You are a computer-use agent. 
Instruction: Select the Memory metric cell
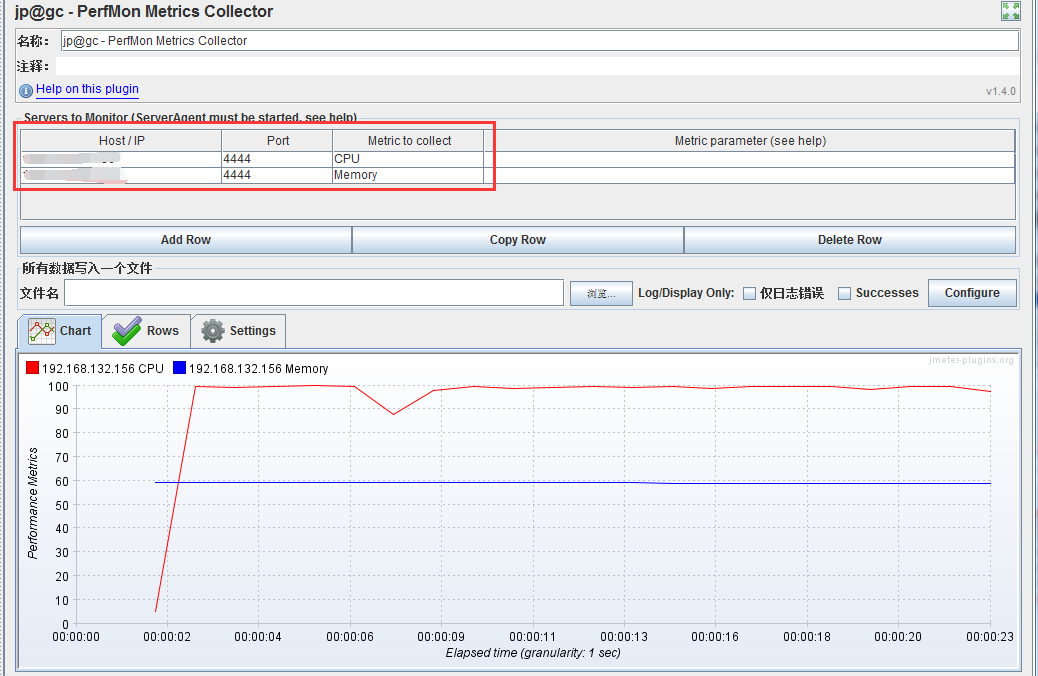408,175
